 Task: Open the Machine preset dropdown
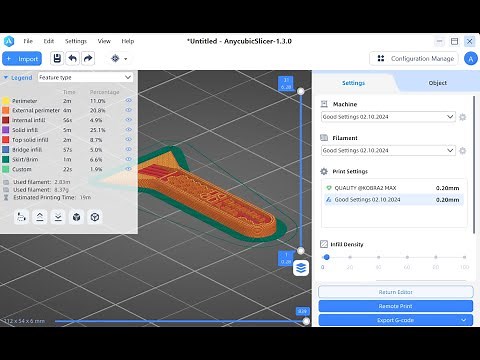(388, 117)
